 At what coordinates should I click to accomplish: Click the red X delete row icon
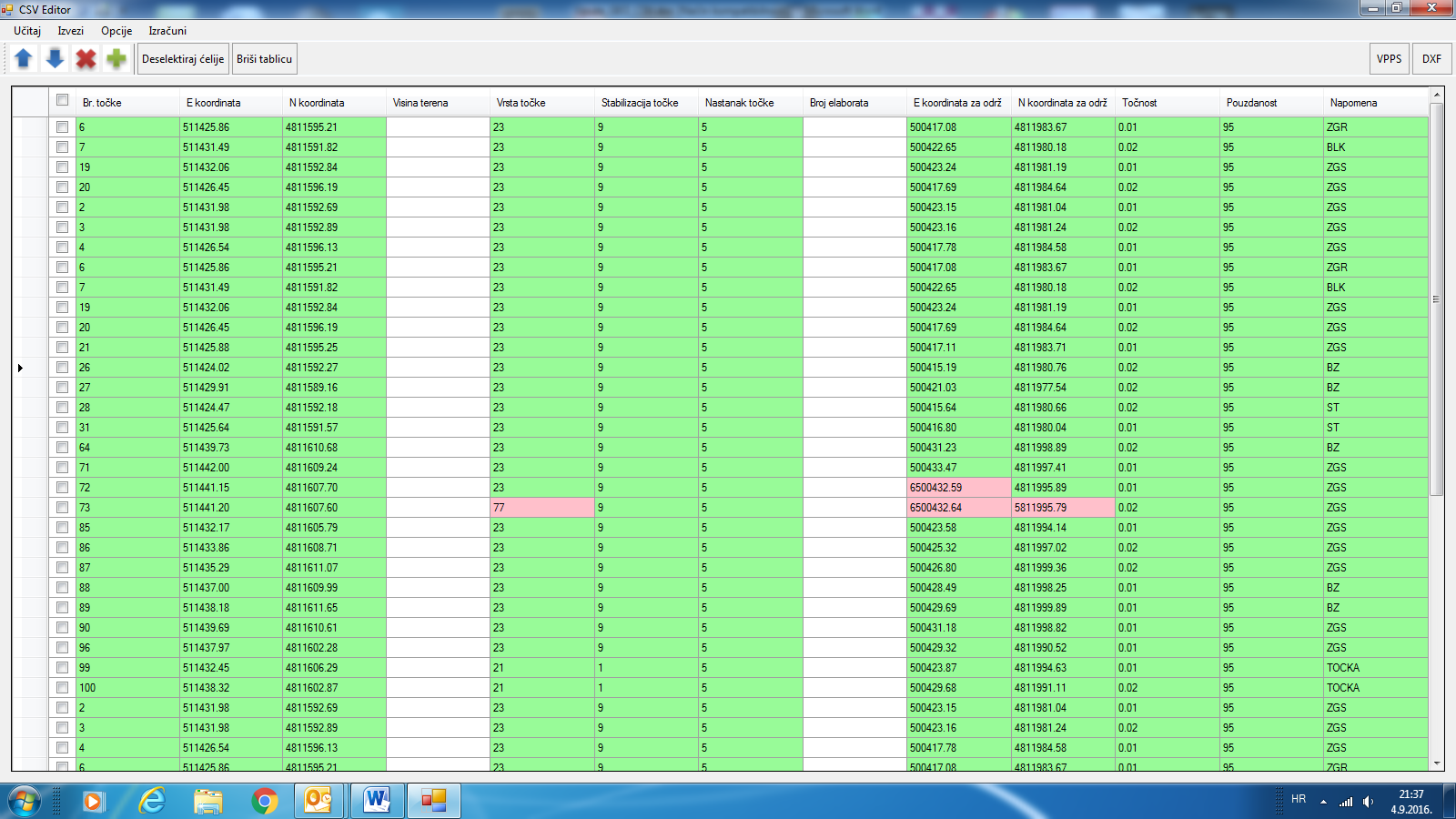coord(86,59)
